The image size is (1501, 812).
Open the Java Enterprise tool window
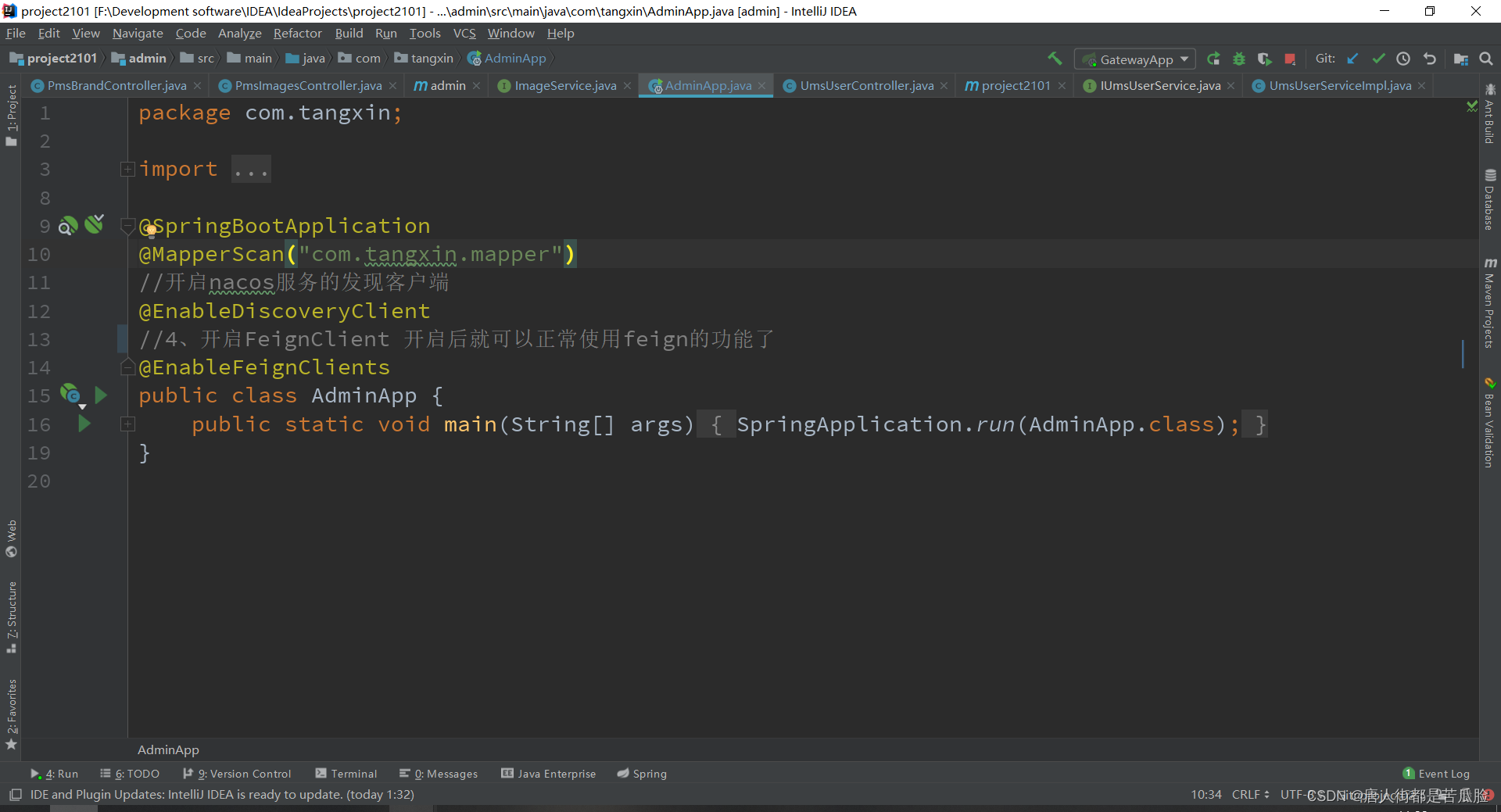(x=549, y=774)
